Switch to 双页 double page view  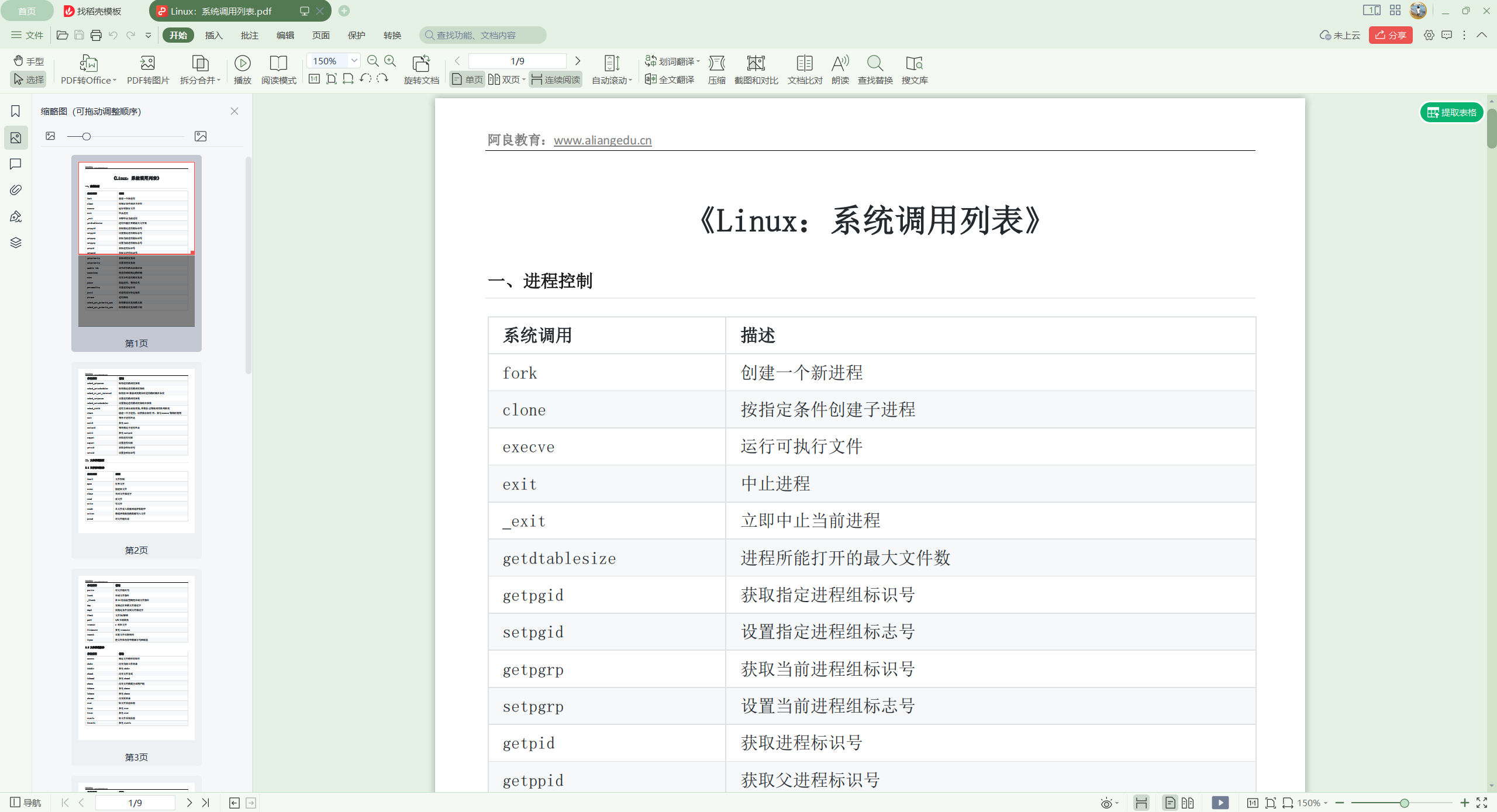506,80
